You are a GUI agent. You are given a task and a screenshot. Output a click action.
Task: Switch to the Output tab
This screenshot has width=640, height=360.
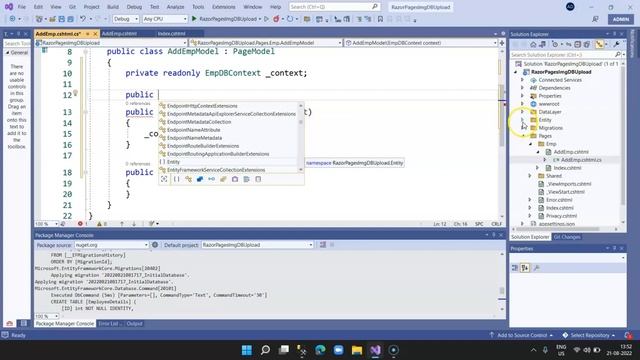pyautogui.click(x=134, y=324)
